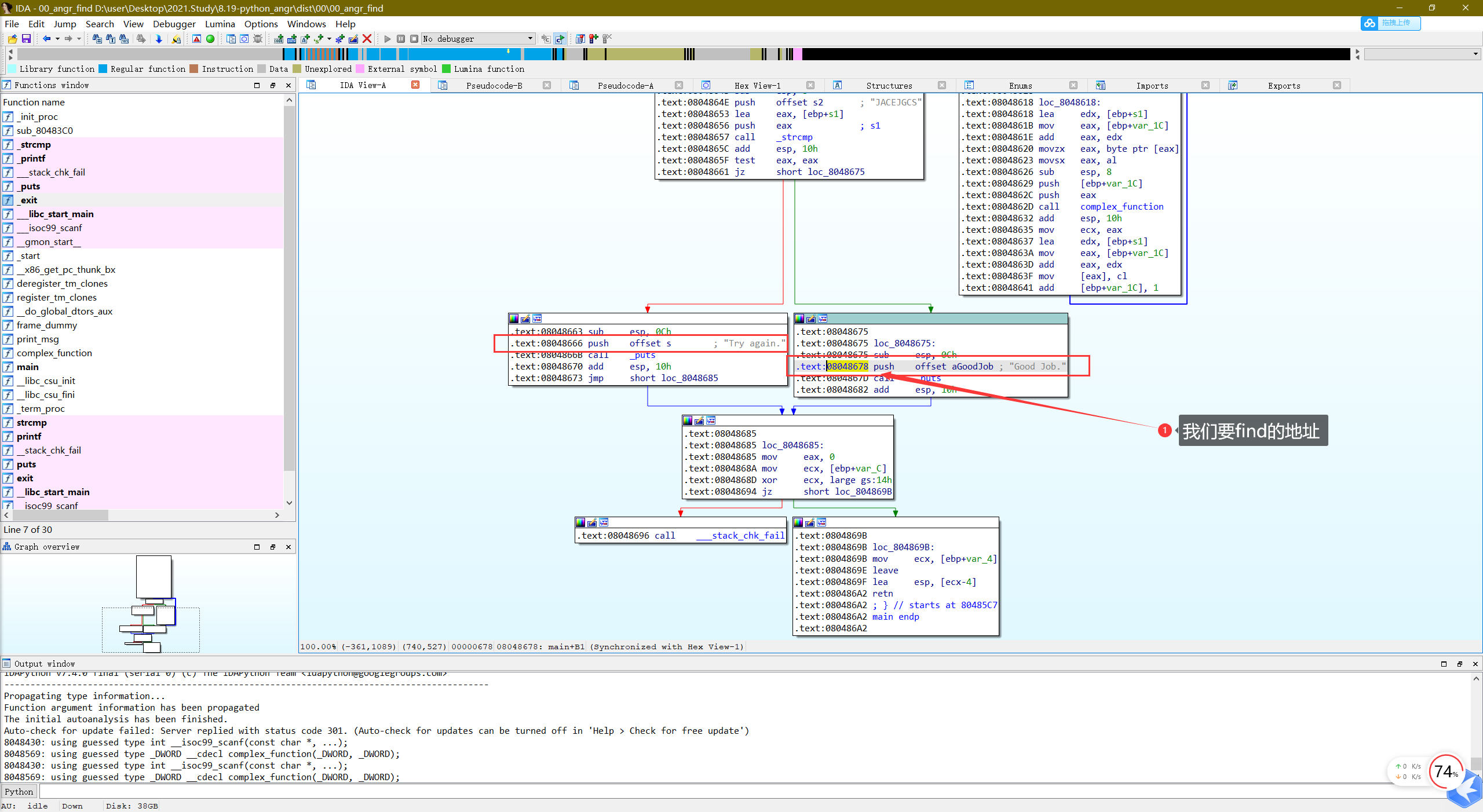Click the Jump back arrow icon
This screenshot has width=1483, height=812.
(x=46, y=39)
